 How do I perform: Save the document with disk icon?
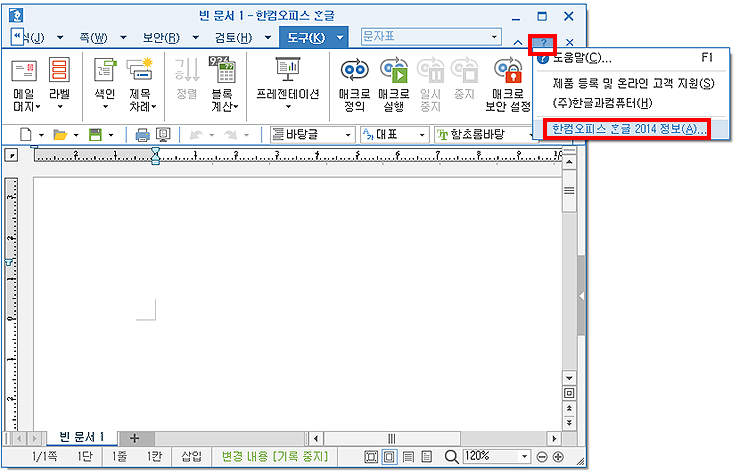pos(96,135)
